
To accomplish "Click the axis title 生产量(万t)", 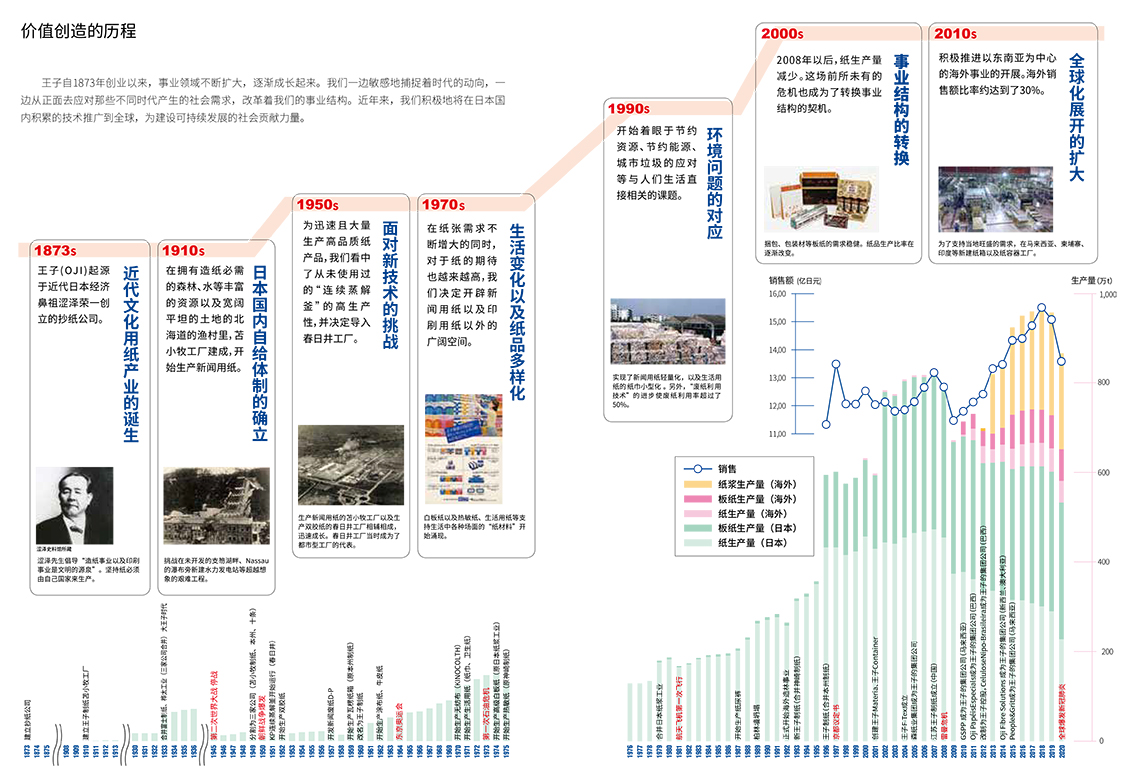I will [1091, 280].
